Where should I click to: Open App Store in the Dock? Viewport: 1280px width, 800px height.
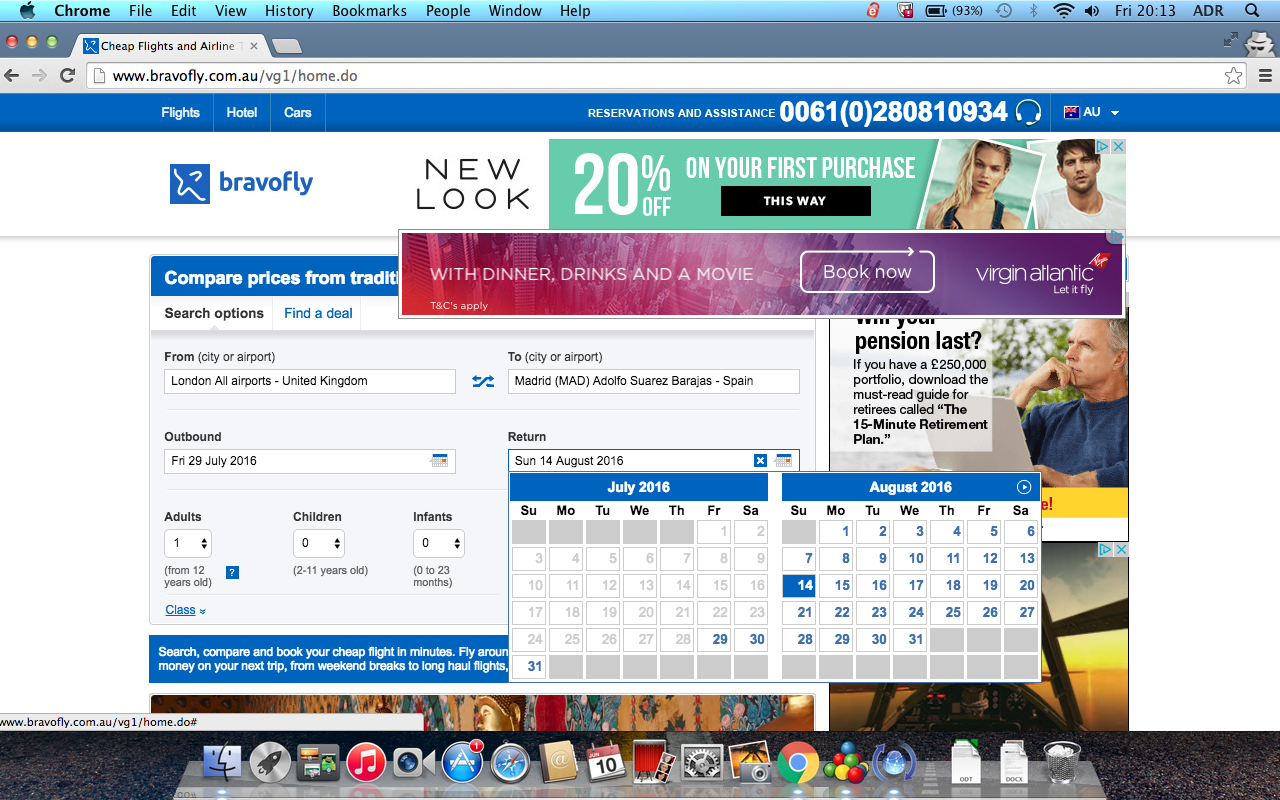[462, 764]
